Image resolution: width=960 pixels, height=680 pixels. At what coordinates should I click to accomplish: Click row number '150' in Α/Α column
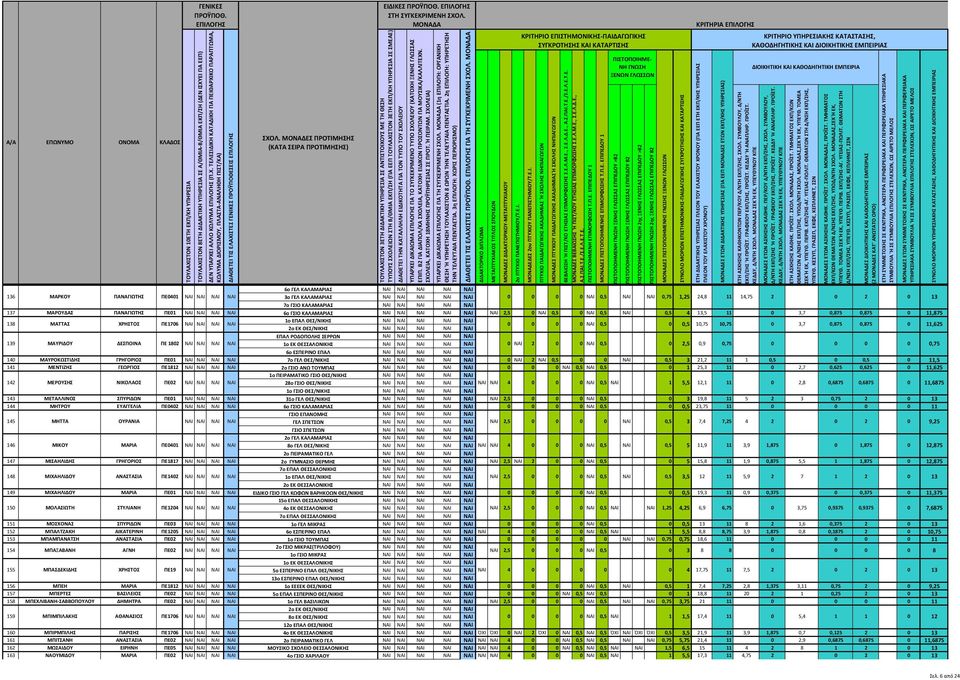pyautogui.click(x=10, y=508)
